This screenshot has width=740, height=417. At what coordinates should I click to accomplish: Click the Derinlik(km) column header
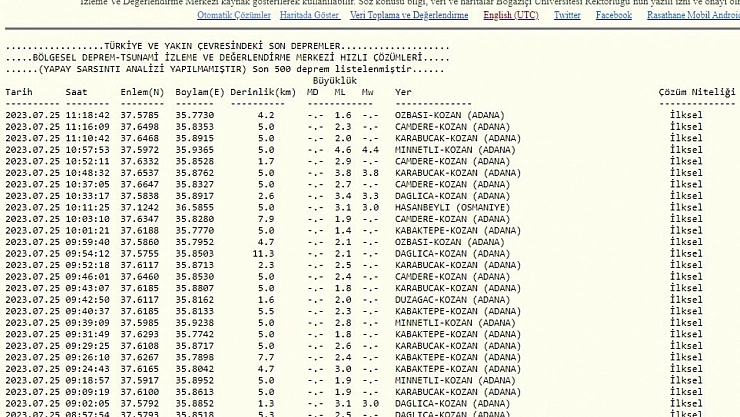263,92
